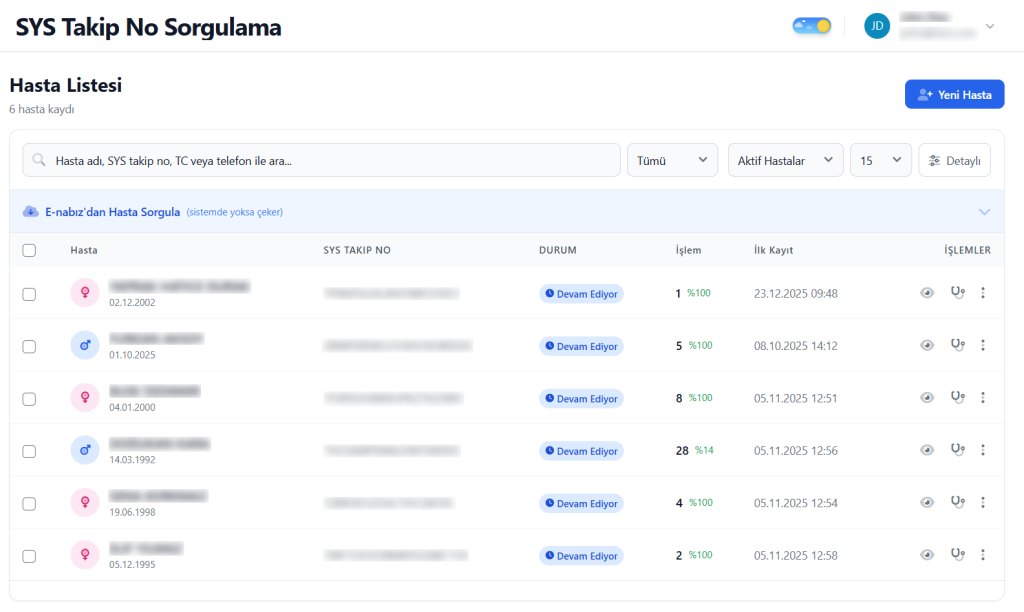The image size is (1024, 612).
Task: Click the Yeni Hasta button
Action: [x=954, y=95]
